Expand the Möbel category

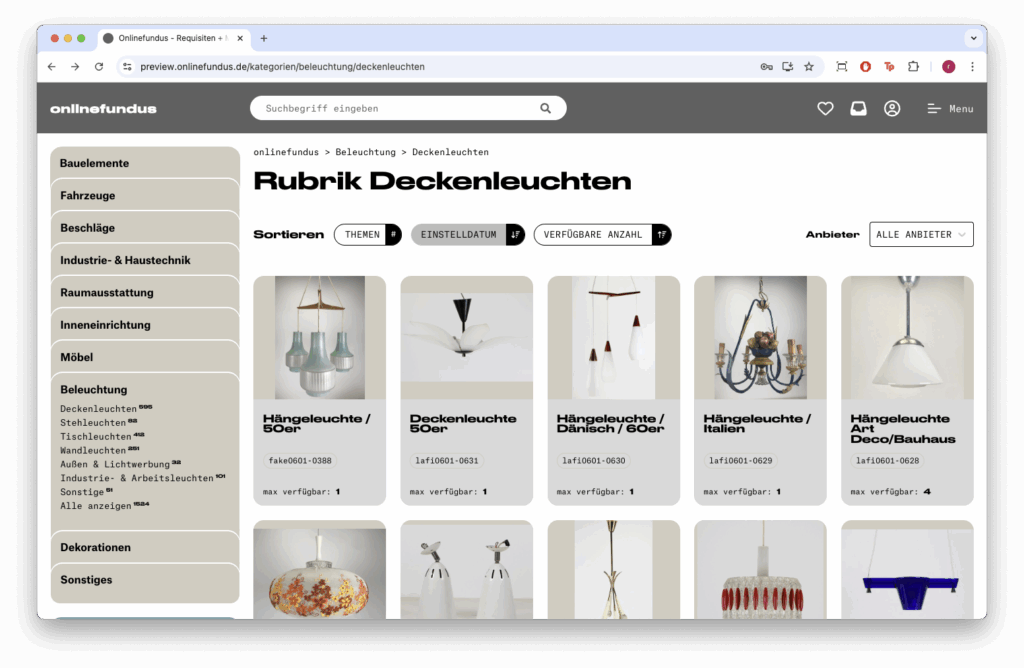click(x=145, y=357)
